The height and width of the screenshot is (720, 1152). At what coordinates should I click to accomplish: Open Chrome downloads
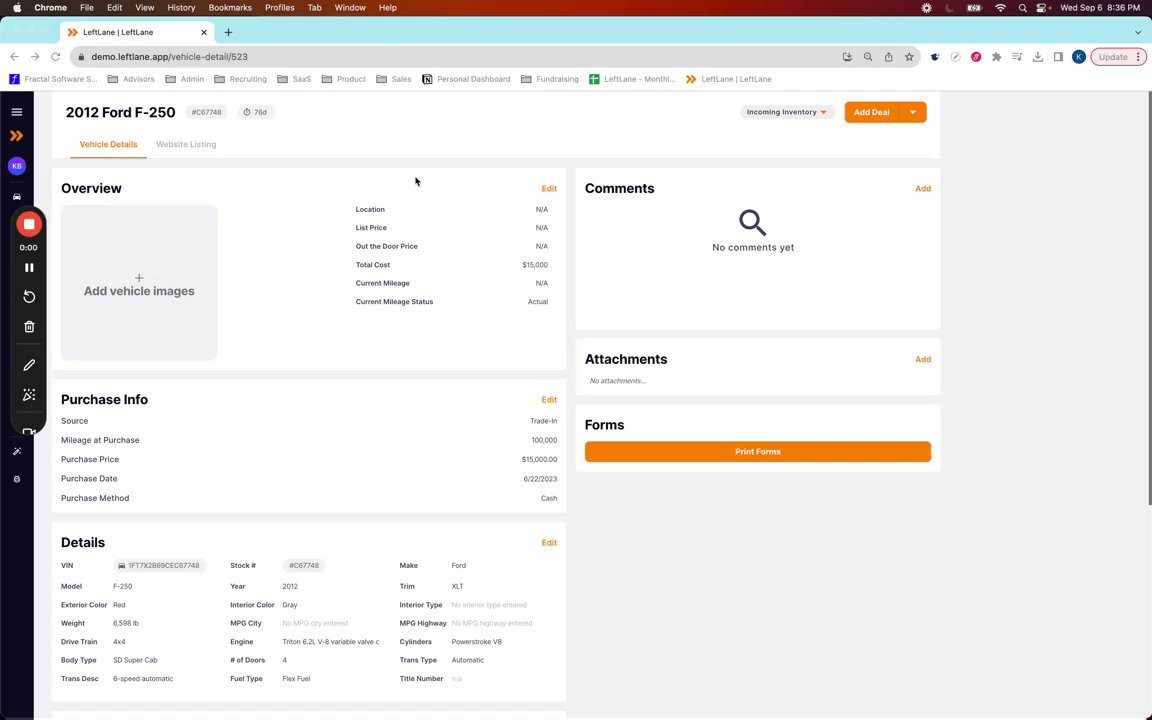pos(1038,57)
